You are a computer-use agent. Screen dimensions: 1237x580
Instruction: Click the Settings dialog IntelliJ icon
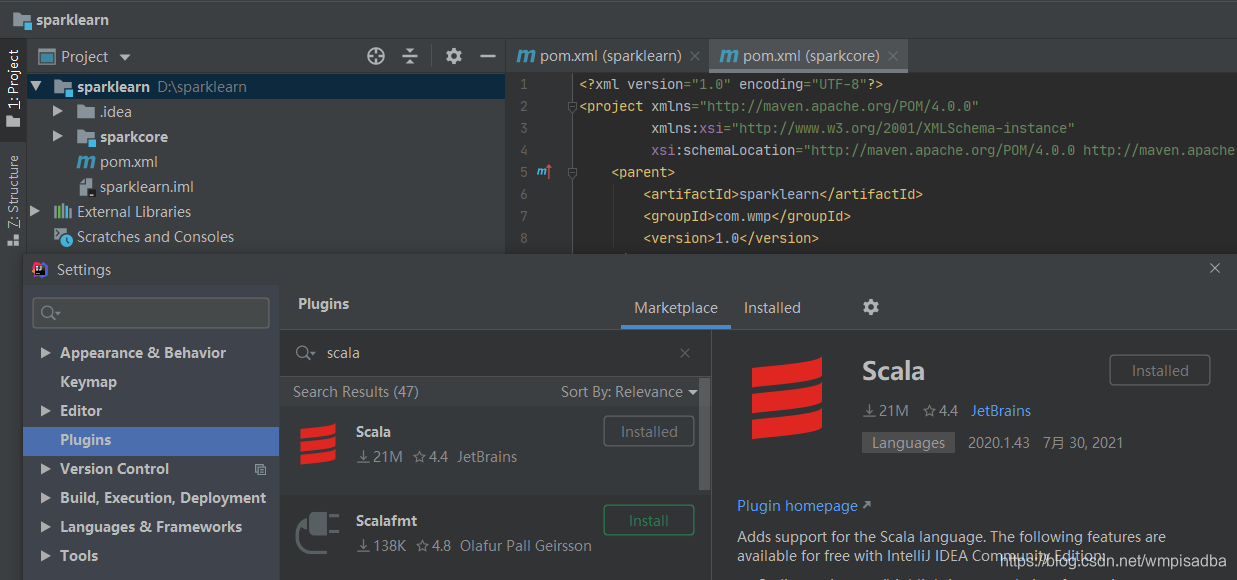[40, 270]
